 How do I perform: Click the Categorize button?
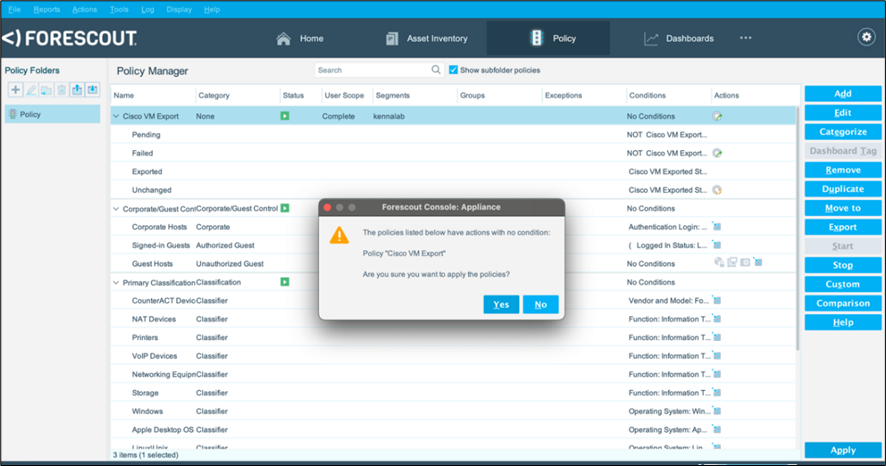click(x=842, y=132)
